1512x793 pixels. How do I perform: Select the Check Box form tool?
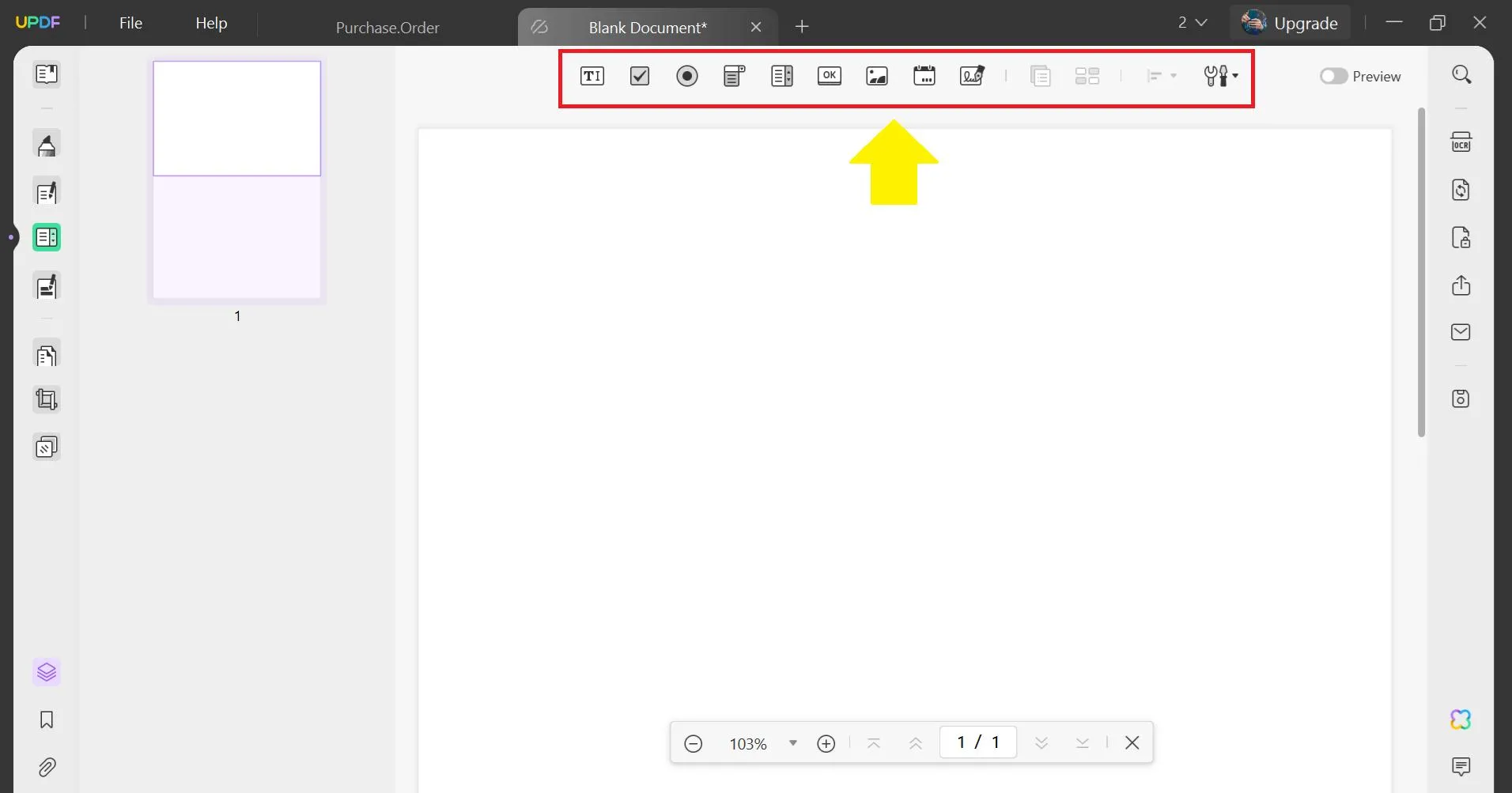(639, 76)
